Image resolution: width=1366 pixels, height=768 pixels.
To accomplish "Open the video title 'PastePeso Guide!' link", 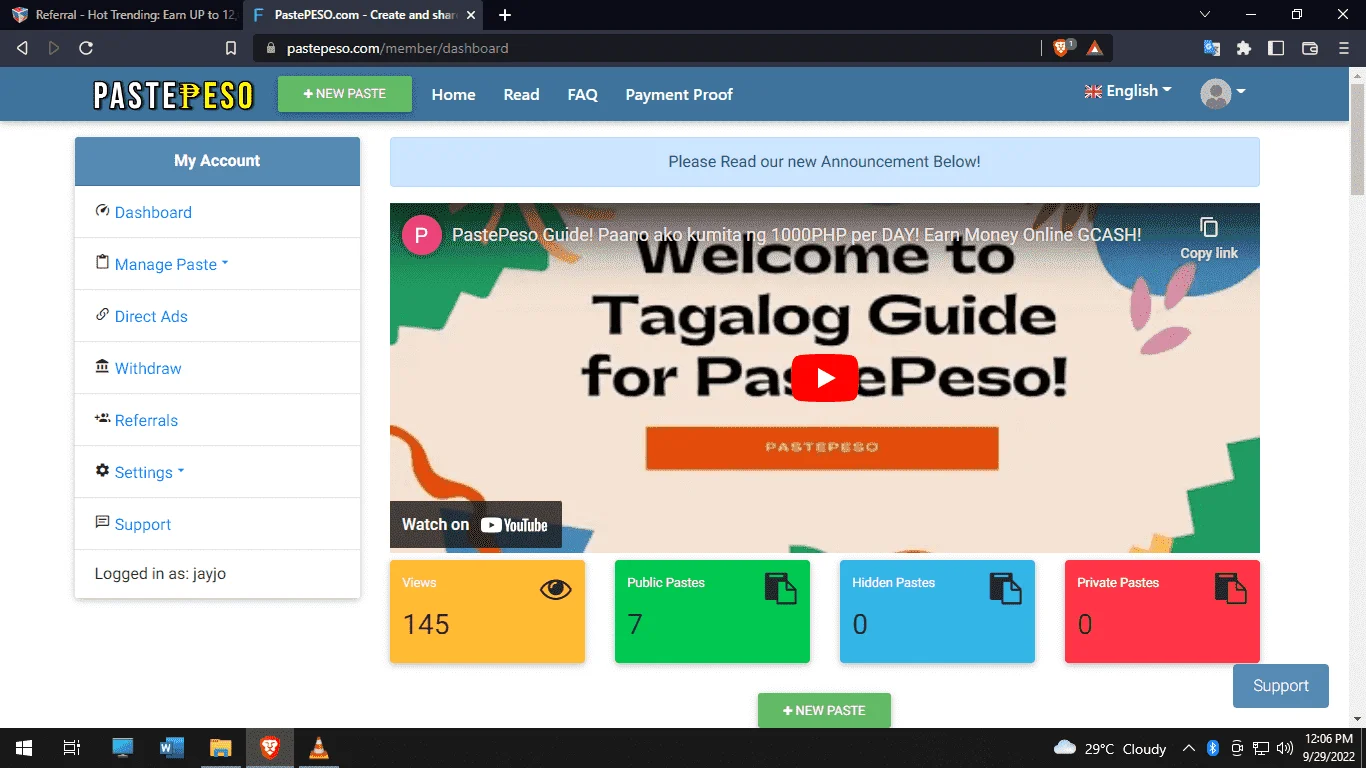I will (797, 235).
